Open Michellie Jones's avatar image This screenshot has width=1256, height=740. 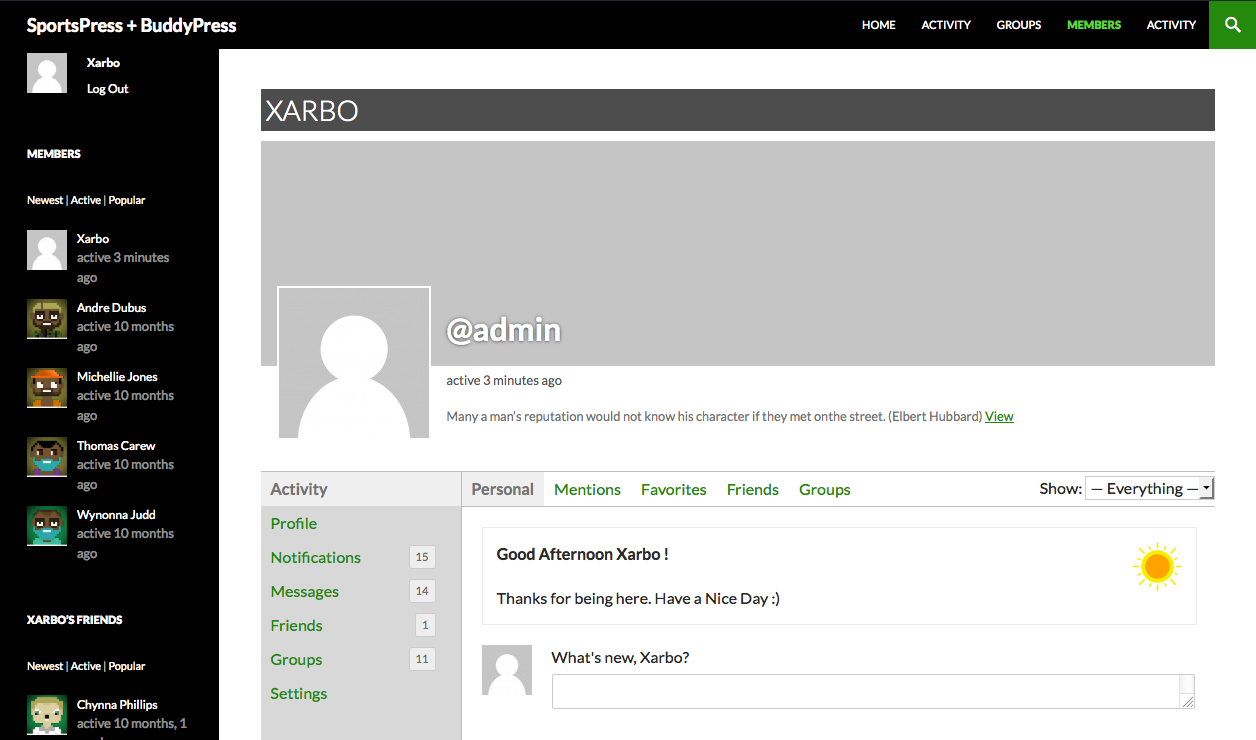tap(47, 388)
